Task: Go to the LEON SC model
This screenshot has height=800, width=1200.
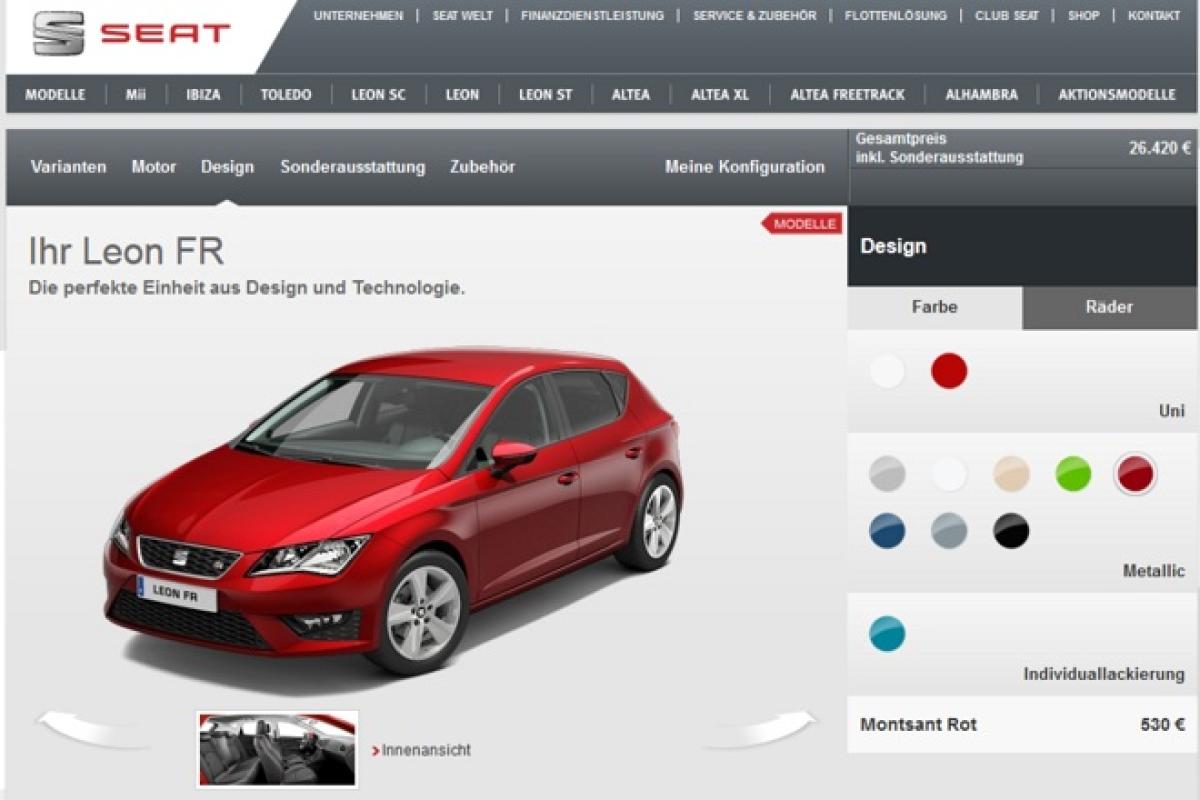Action: point(379,95)
